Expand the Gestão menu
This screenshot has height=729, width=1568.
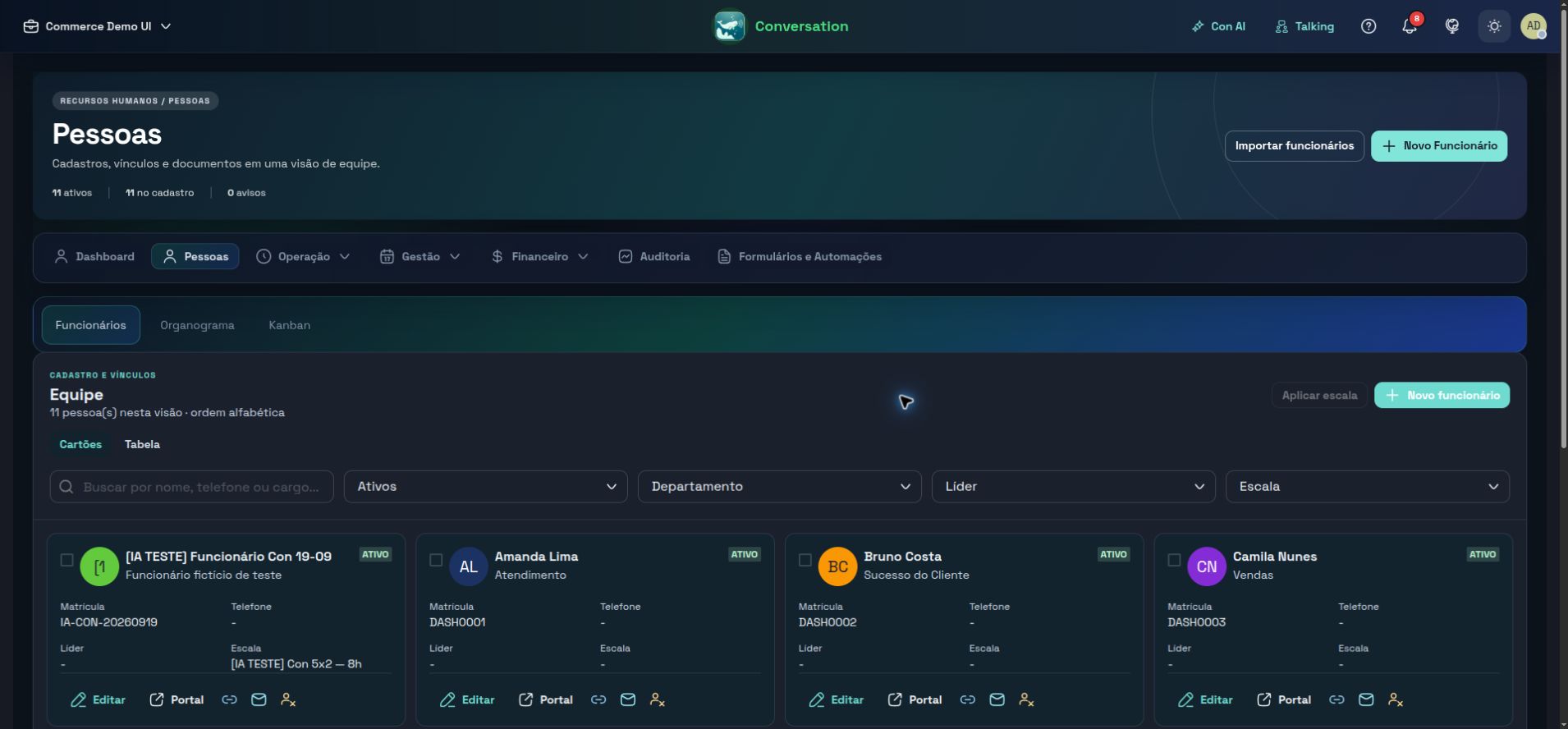pyautogui.click(x=420, y=256)
